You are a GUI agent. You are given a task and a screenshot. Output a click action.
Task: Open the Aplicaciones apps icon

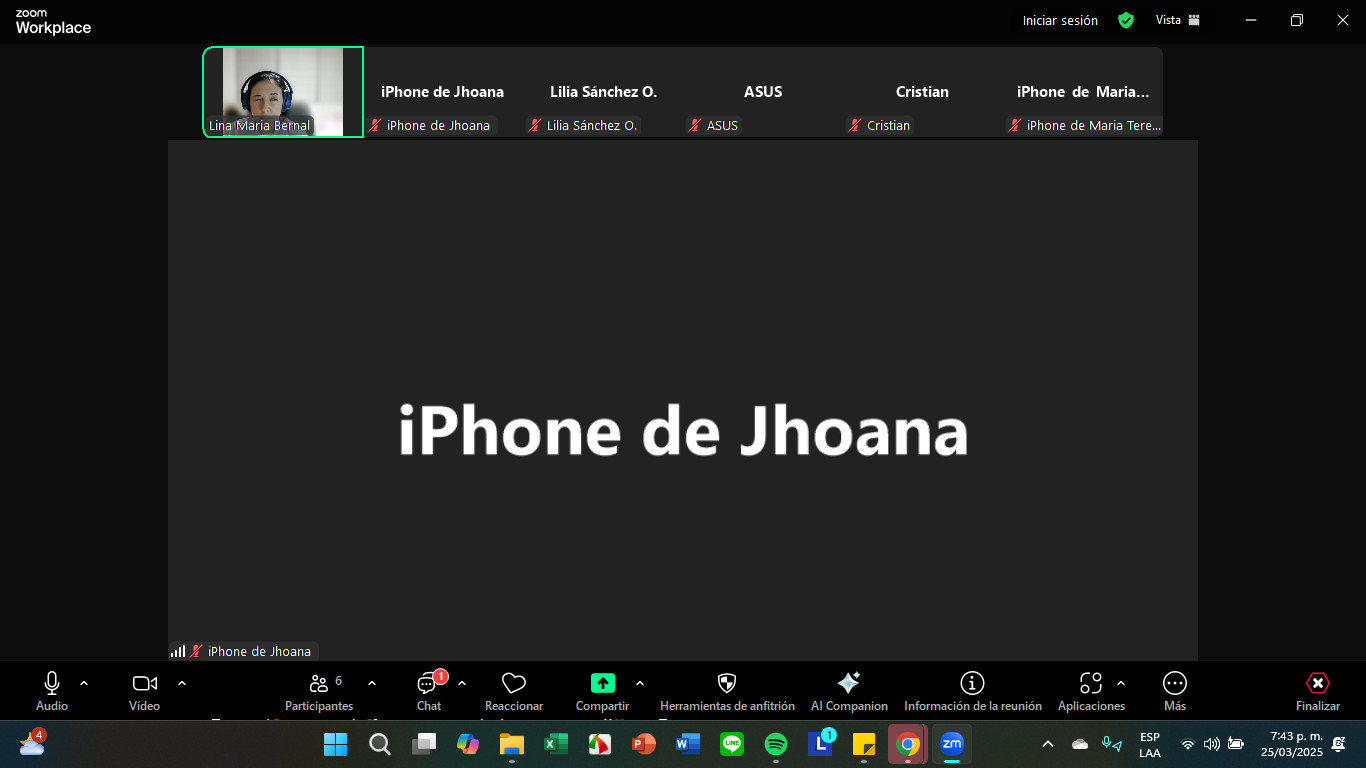pyautogui.click(x=1090, y=684)
